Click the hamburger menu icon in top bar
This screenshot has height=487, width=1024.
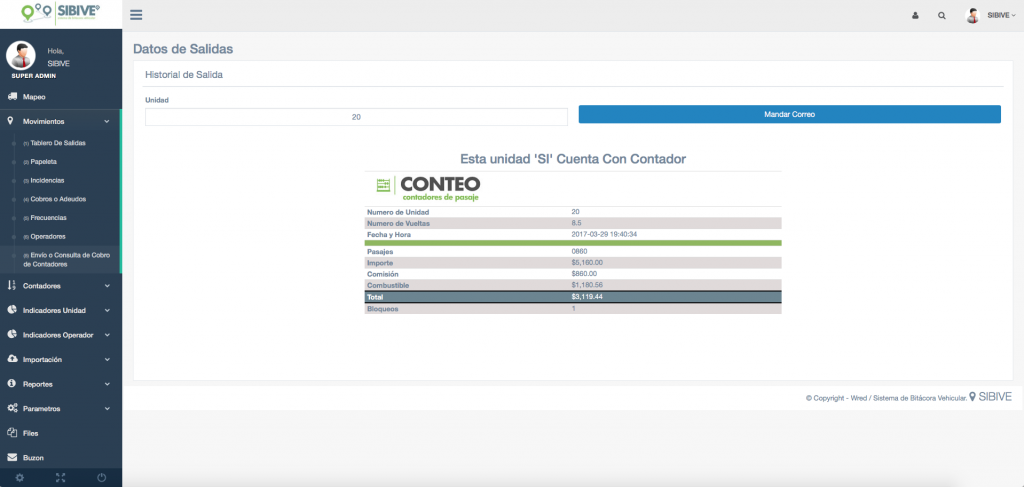tap(136, 15)
